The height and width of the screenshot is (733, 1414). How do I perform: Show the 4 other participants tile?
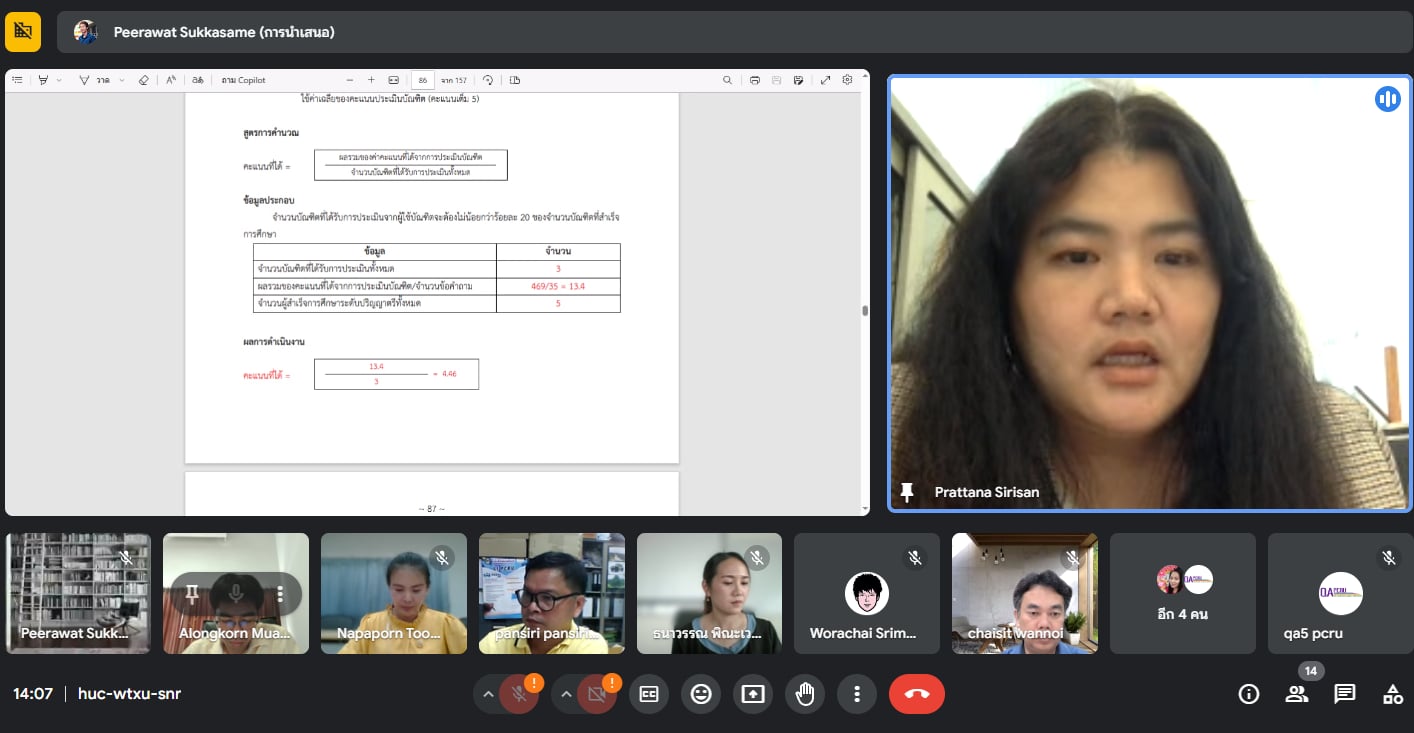pos(1182,593)
